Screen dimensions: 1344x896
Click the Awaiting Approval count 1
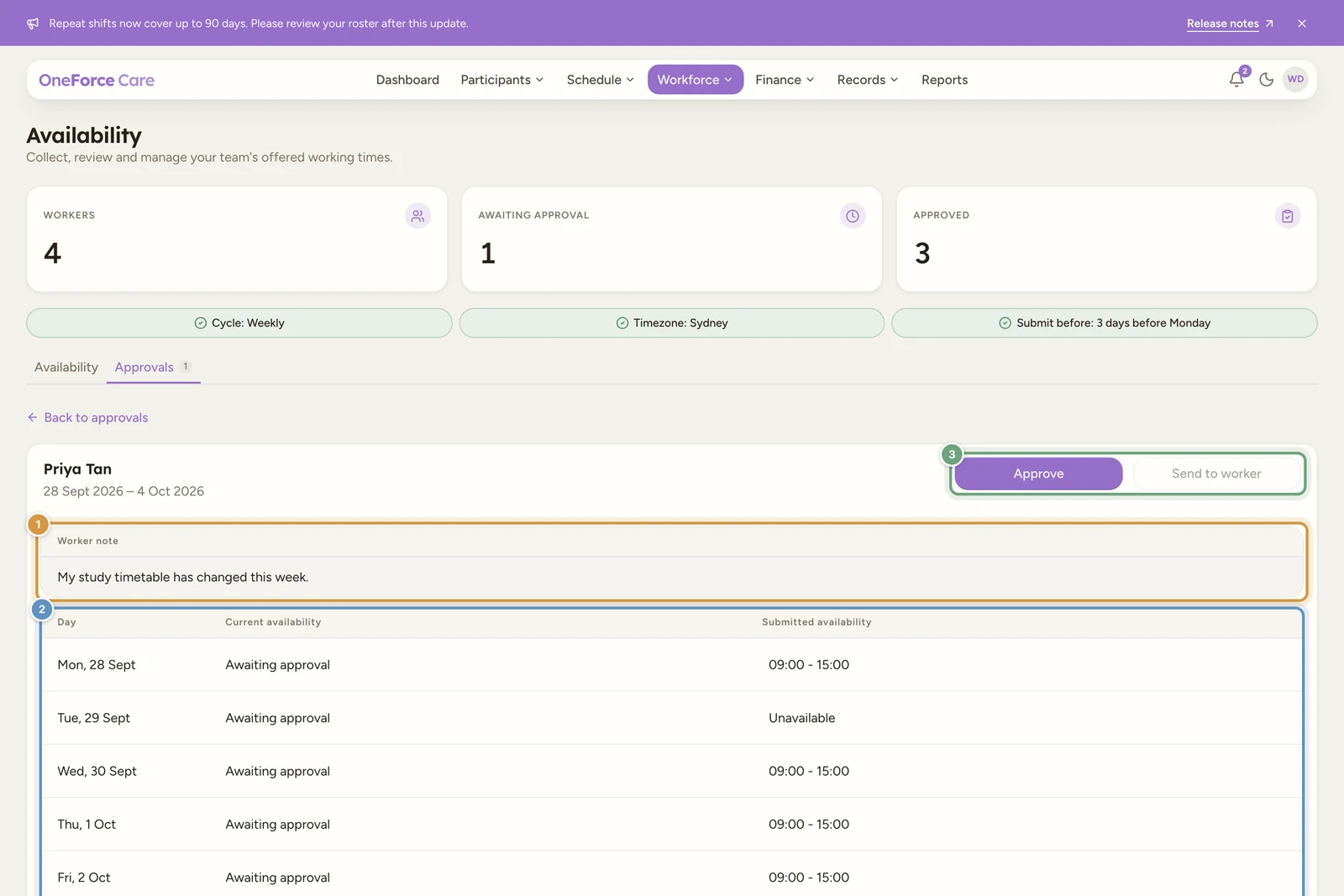[x=487, y=253]
